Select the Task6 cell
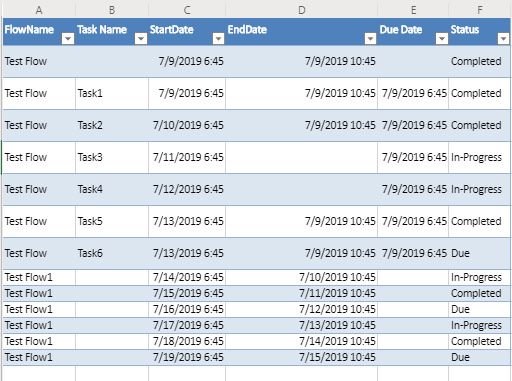 coord(112,253)
